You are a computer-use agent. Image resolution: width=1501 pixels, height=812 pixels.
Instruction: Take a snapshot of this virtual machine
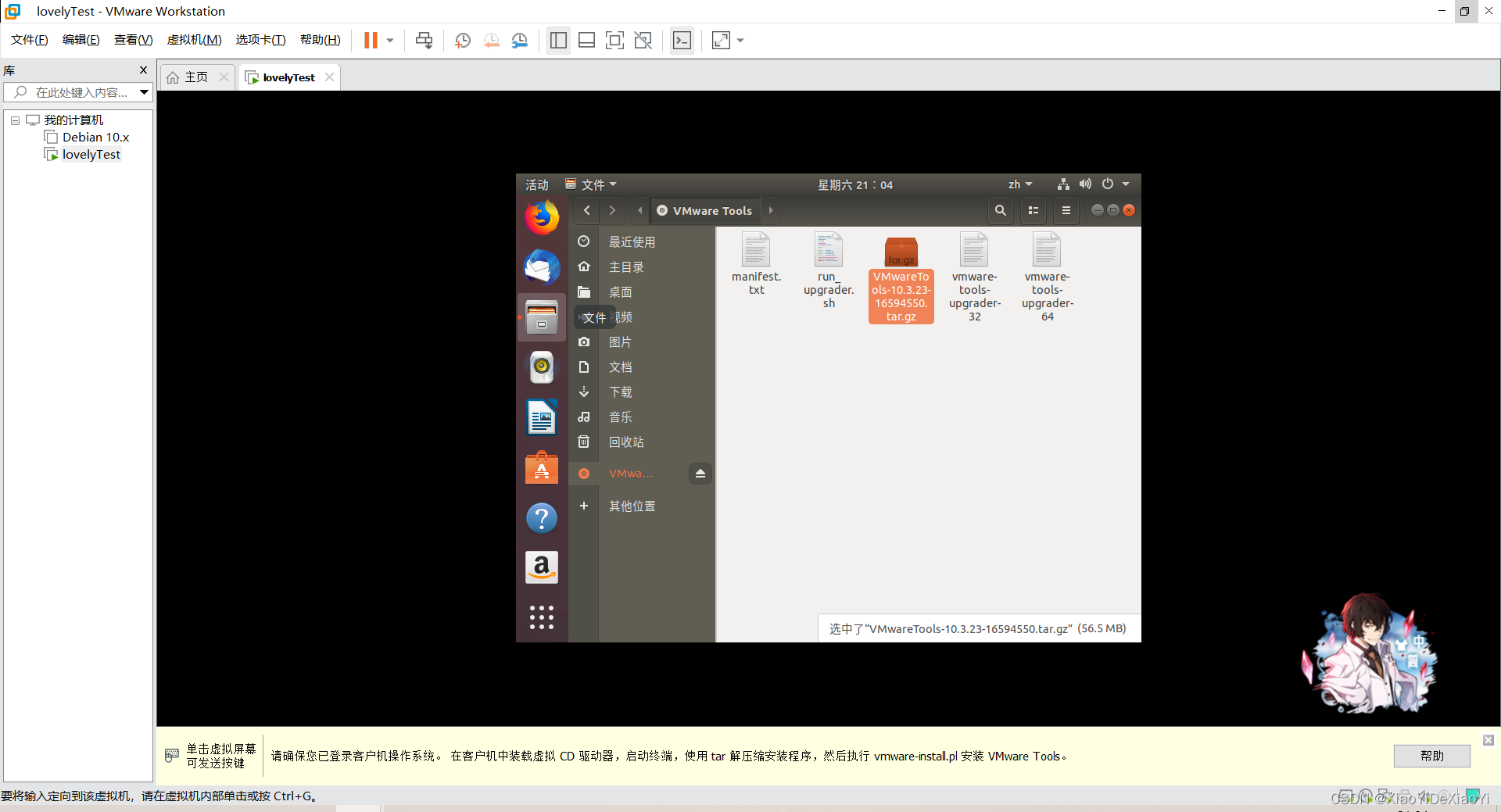(463, 41)
